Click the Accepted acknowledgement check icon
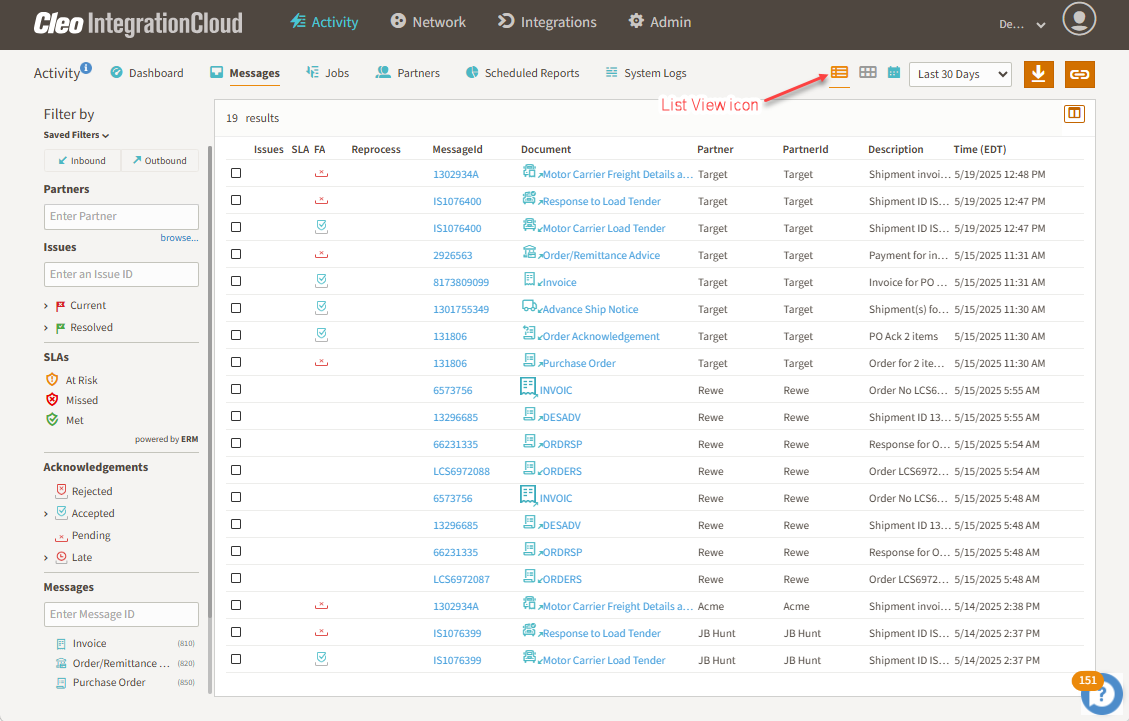 [61, 512]
